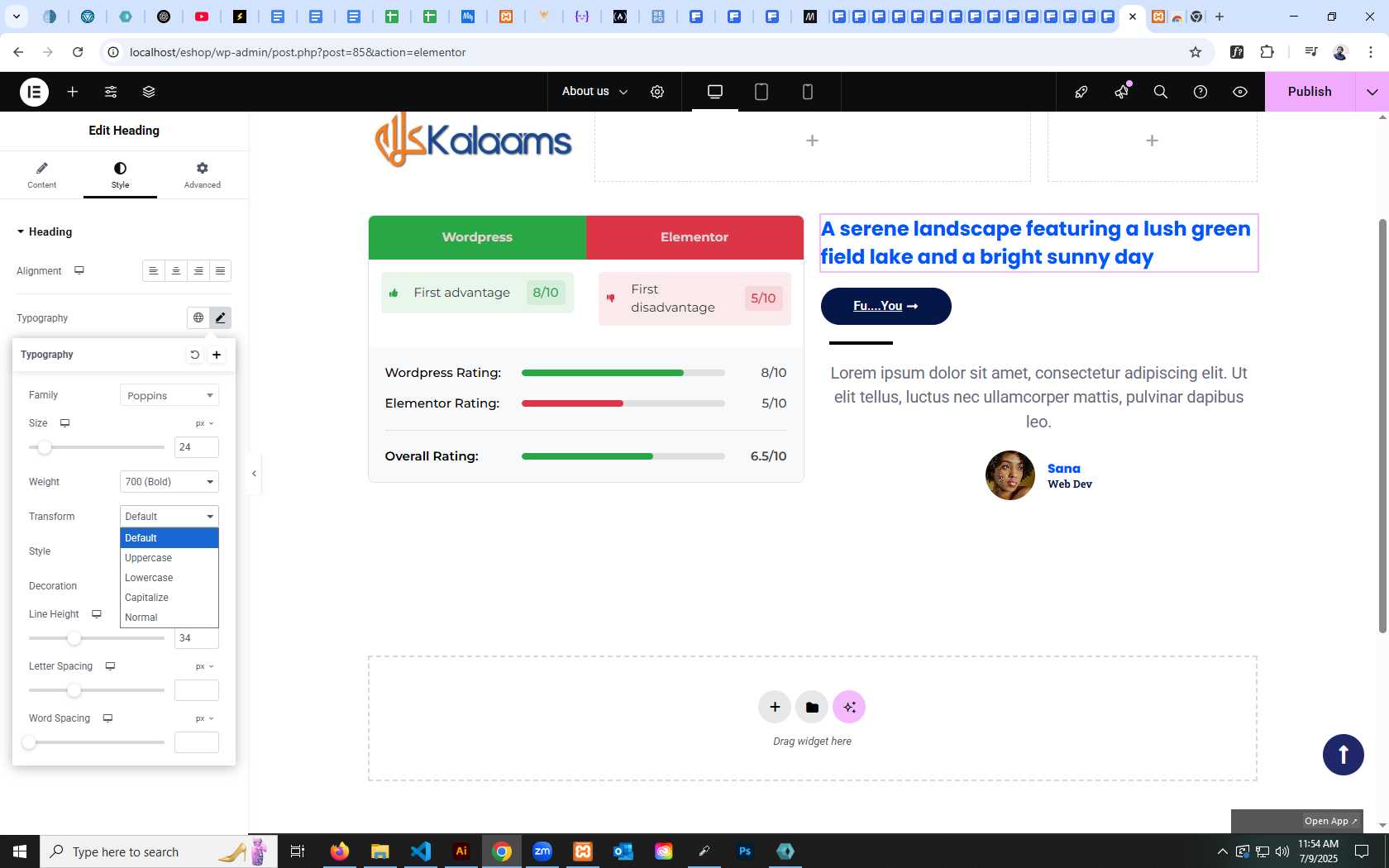1389x868 pixels.
Task: Click the Line Height slider handle
Action: (x=74, y=638)
